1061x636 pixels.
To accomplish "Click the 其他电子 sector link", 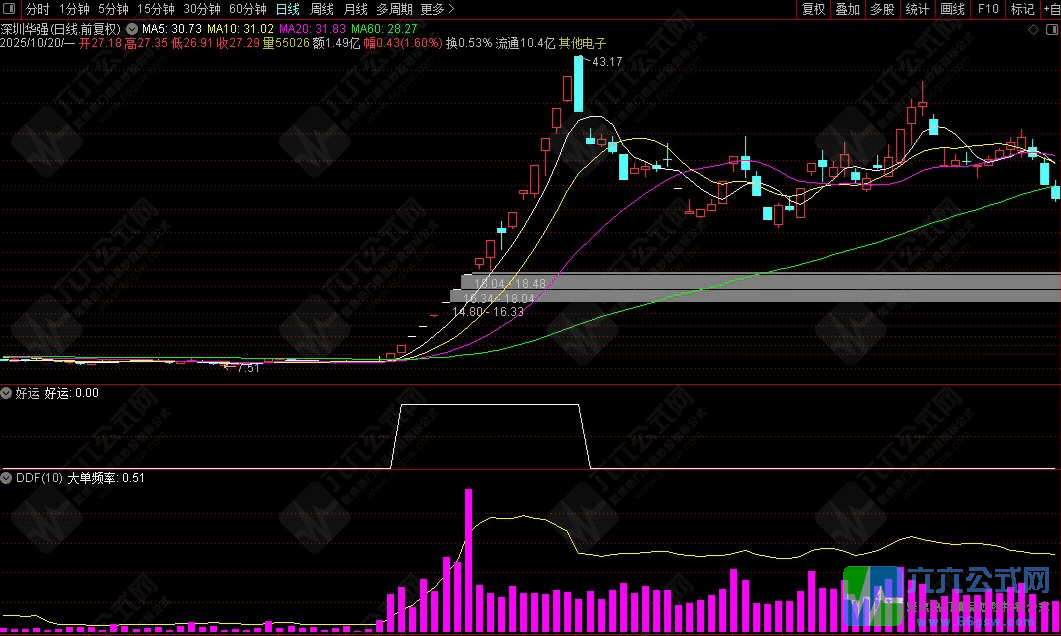I will 582,44.
